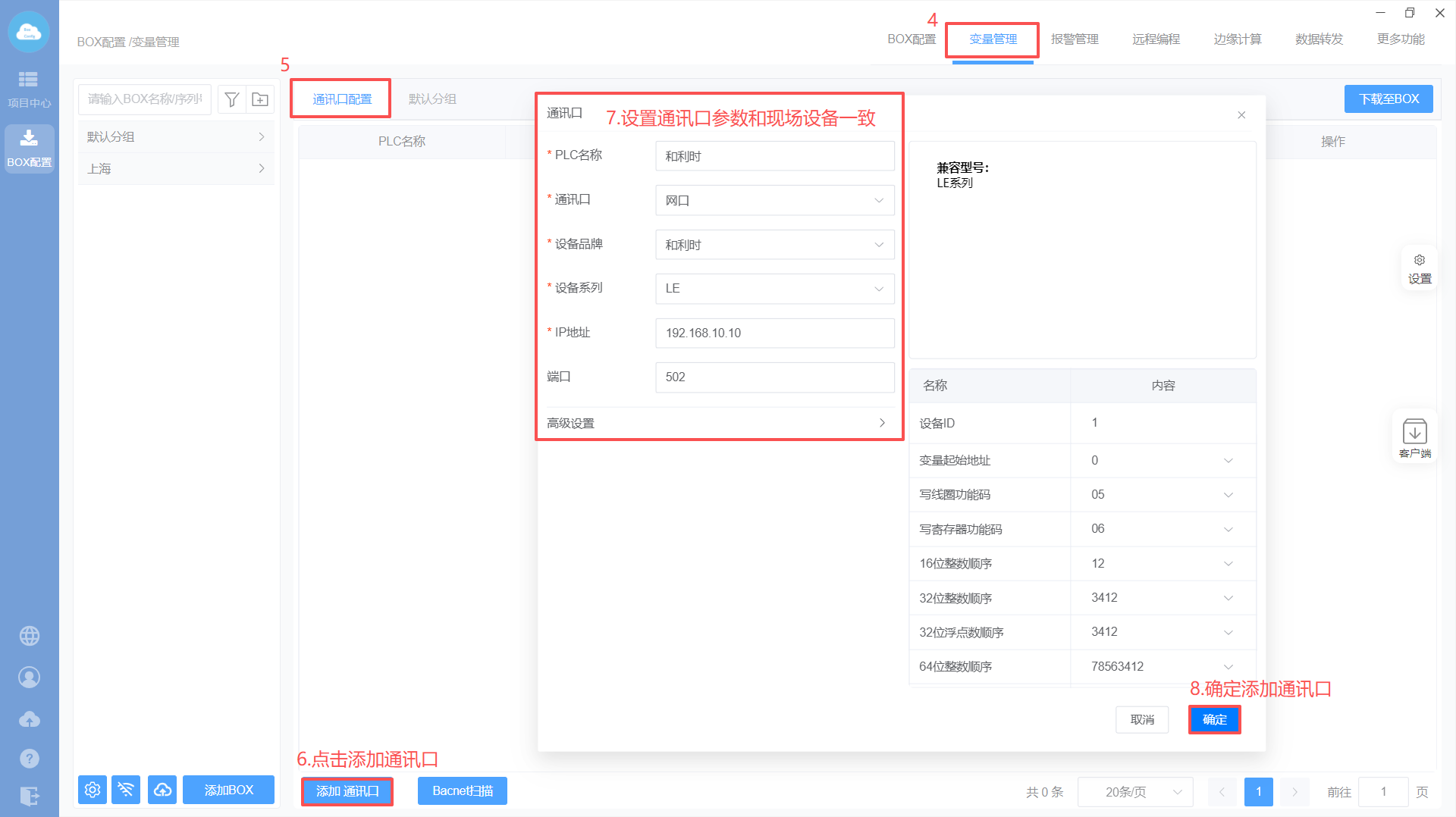
Task: Open the gear settings icon at bottom-left
Action: point(93,790)
